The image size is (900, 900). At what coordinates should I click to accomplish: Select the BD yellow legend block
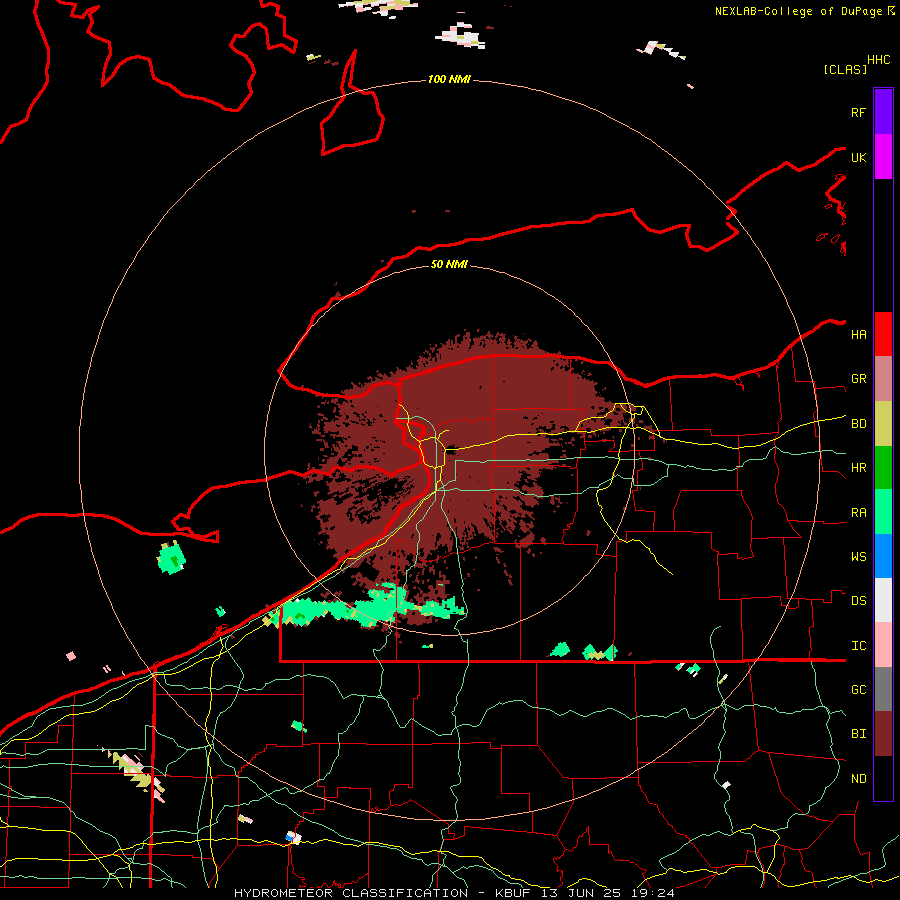pyautogui.click(x=883, y=424)
